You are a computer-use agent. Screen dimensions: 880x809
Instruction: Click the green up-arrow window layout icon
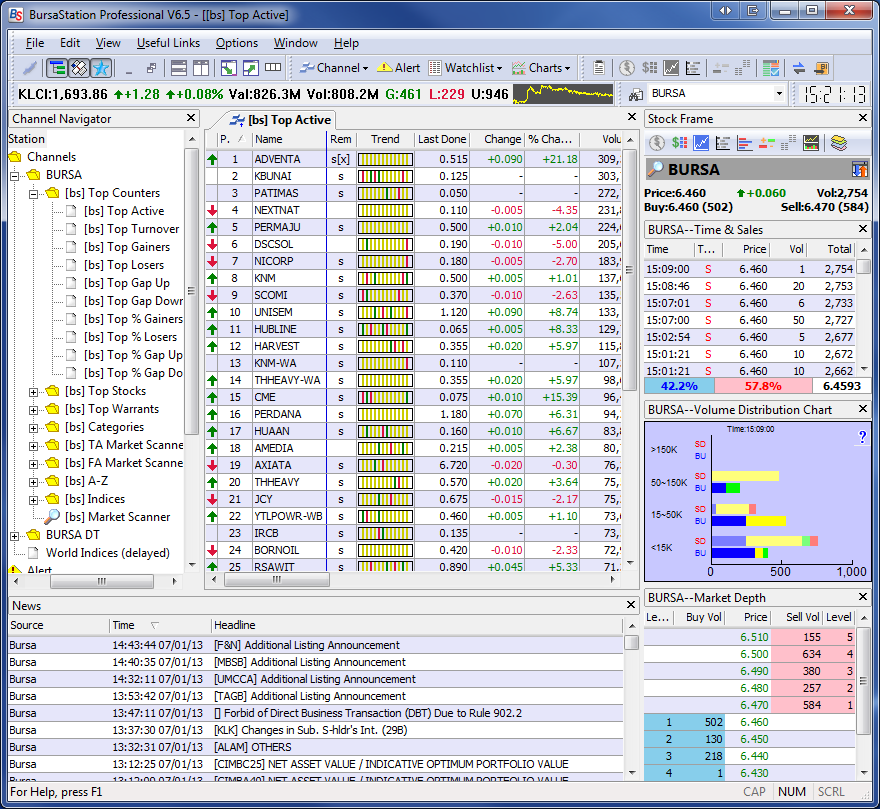tap(250, 68)
